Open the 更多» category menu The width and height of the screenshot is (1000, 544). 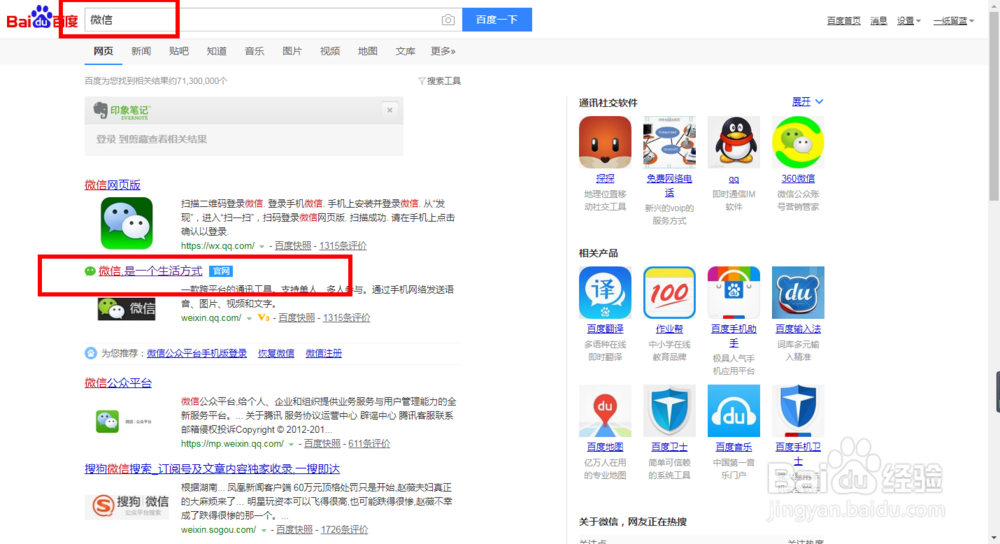(x=443, y=51)
